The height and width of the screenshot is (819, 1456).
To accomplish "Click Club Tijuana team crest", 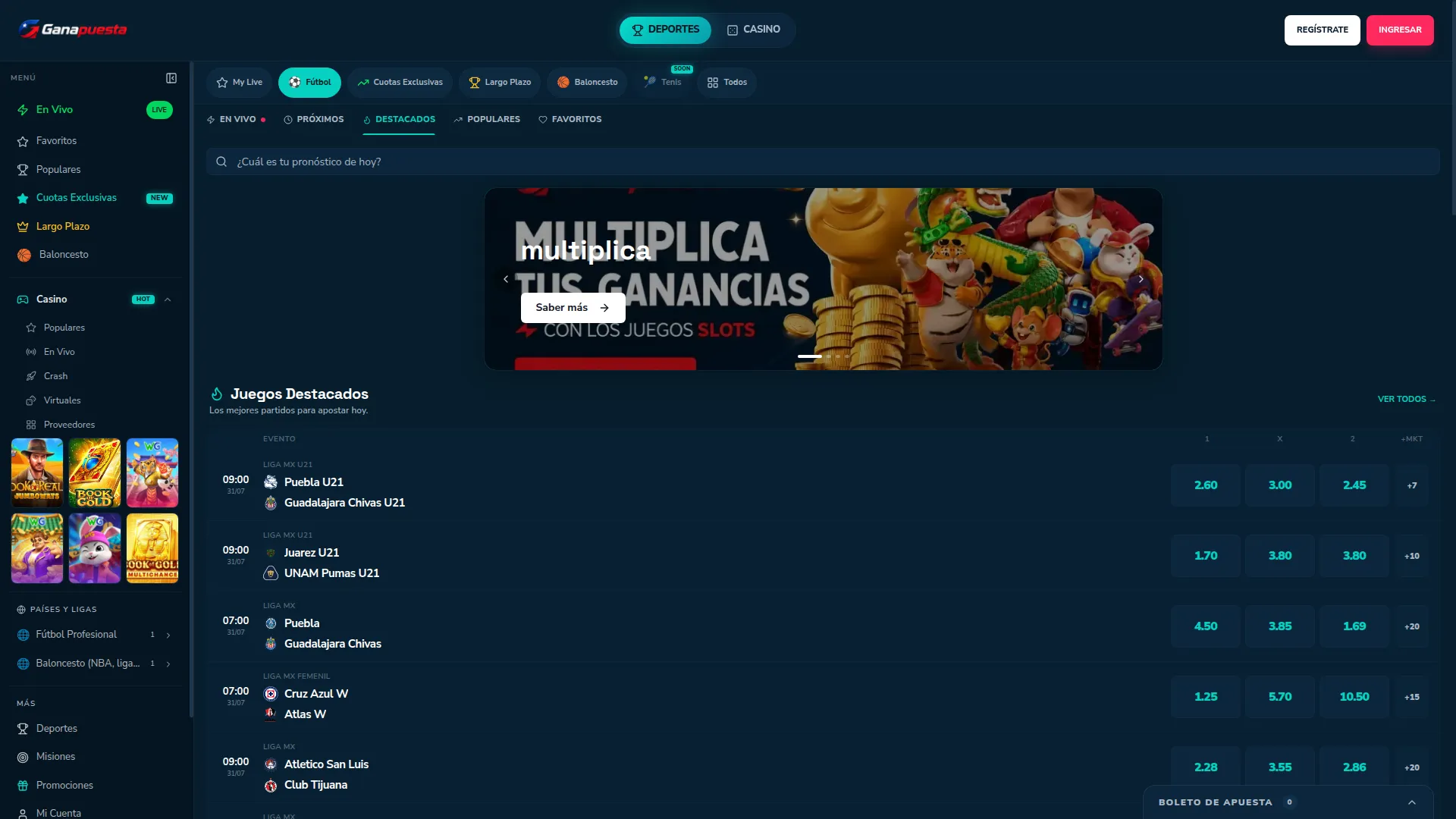I will click(271, 786).
